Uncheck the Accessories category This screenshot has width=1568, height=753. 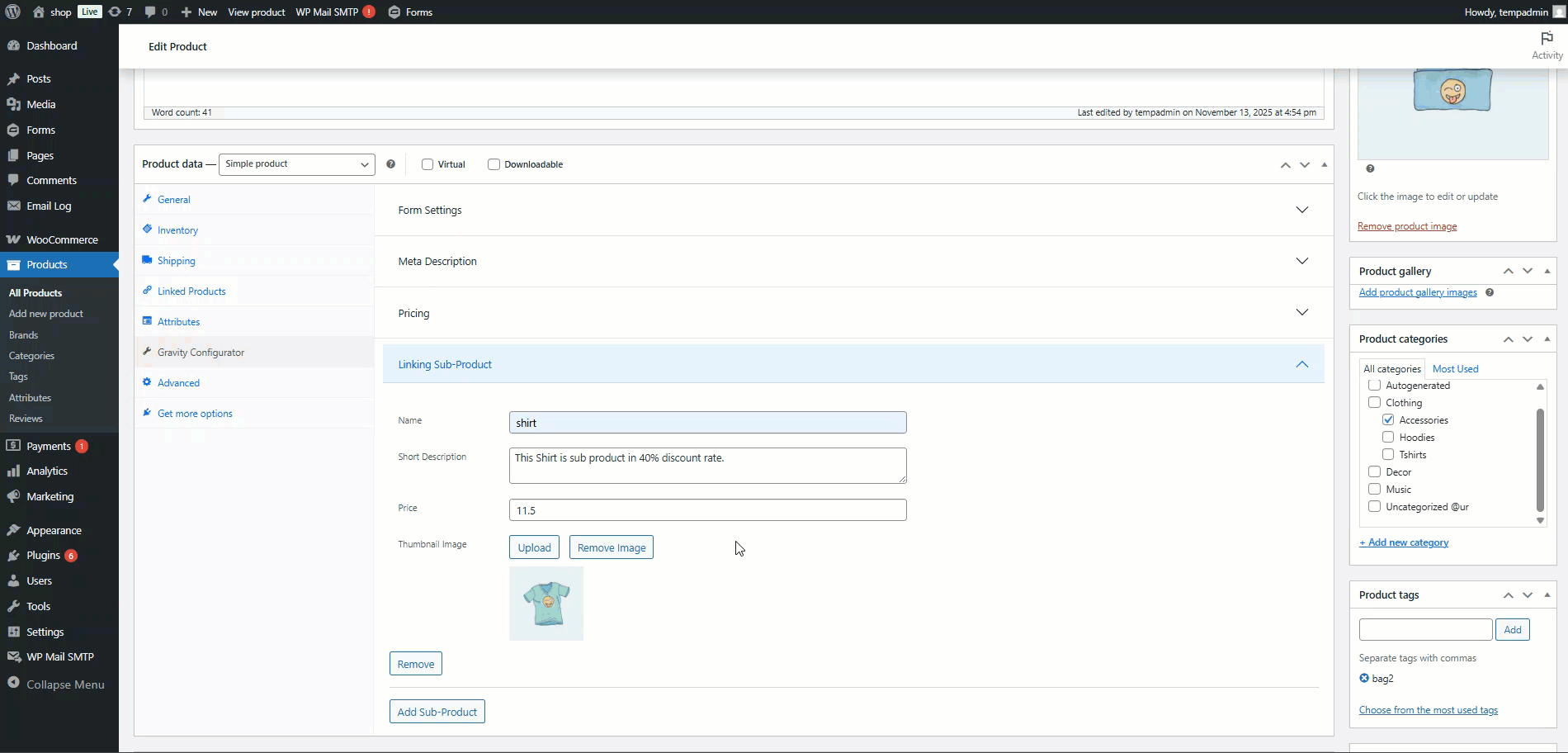click(x=1388, y=420)
